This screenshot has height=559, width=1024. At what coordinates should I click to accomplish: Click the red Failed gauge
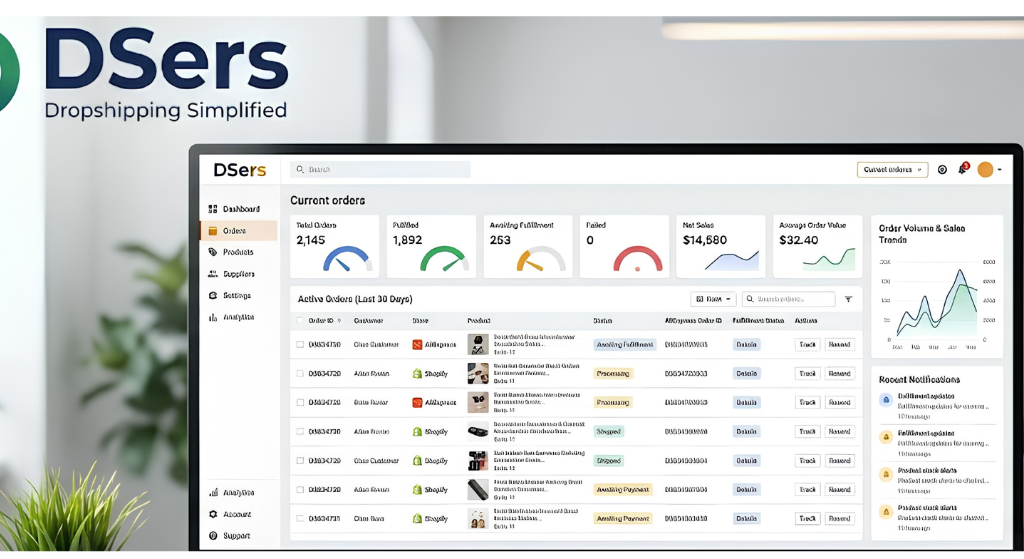(637, 259)
